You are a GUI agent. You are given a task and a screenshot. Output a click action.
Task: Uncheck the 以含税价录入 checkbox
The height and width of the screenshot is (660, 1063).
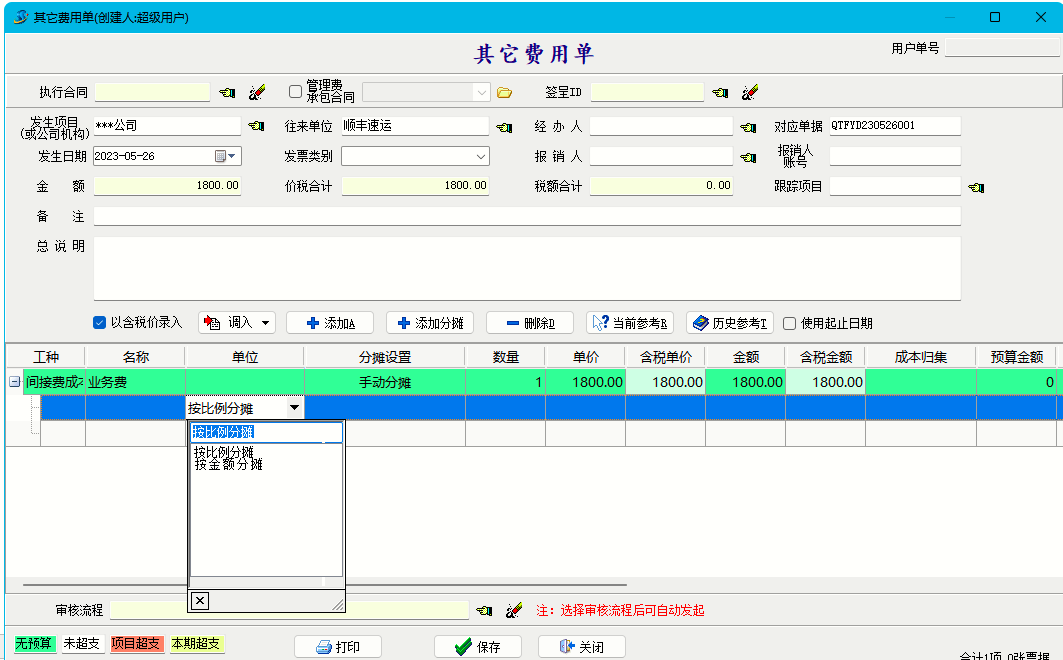pyautogui.click(x=99, y=323)
